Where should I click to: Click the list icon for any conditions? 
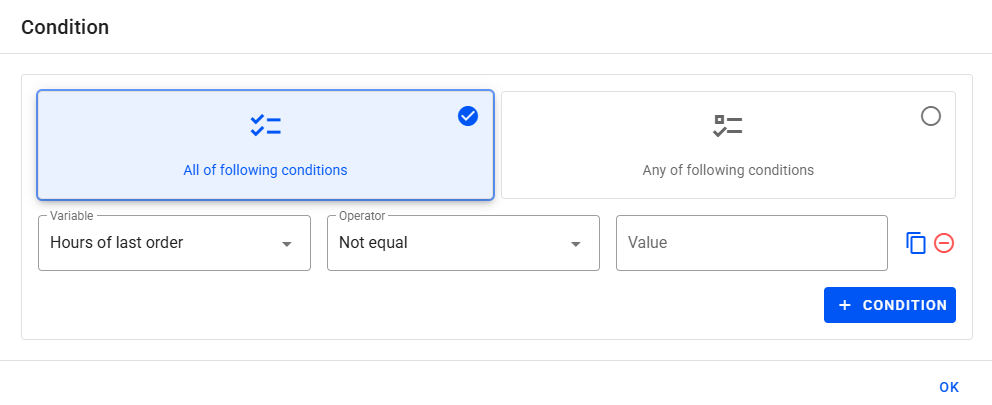tap(728, 126)
